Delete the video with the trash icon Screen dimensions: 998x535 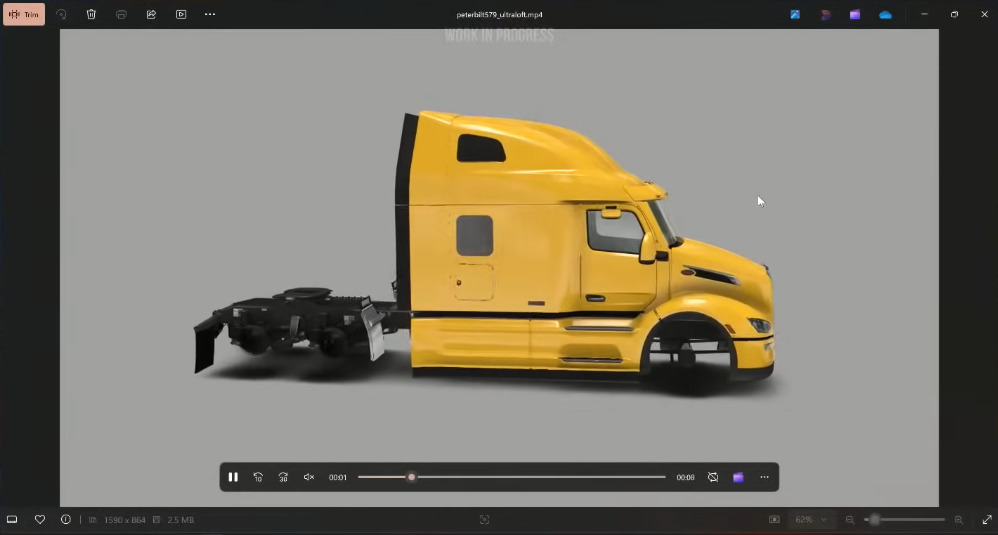(91, 15)
